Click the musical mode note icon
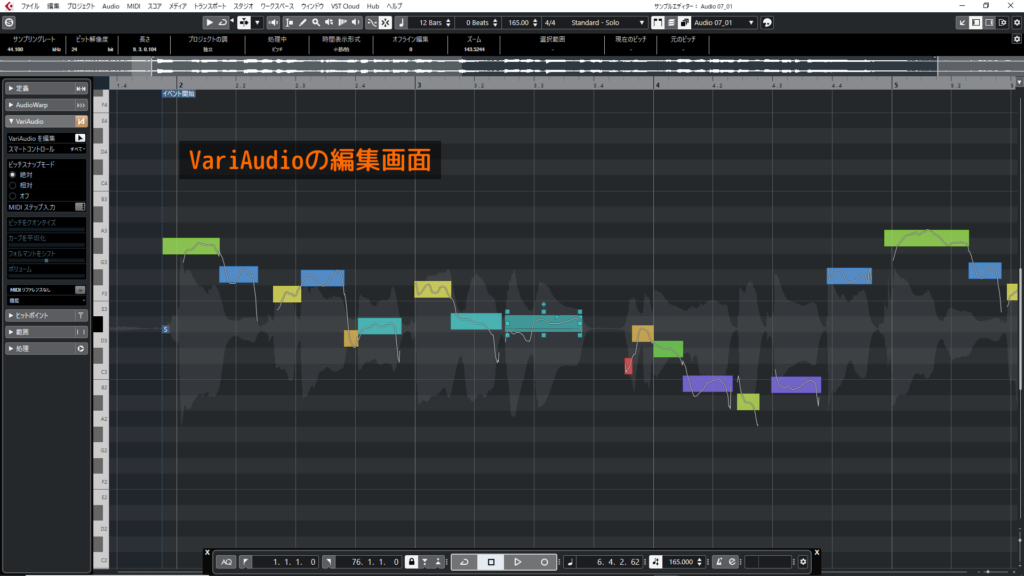Screen dimensions: 1024x576 (401, 23)
